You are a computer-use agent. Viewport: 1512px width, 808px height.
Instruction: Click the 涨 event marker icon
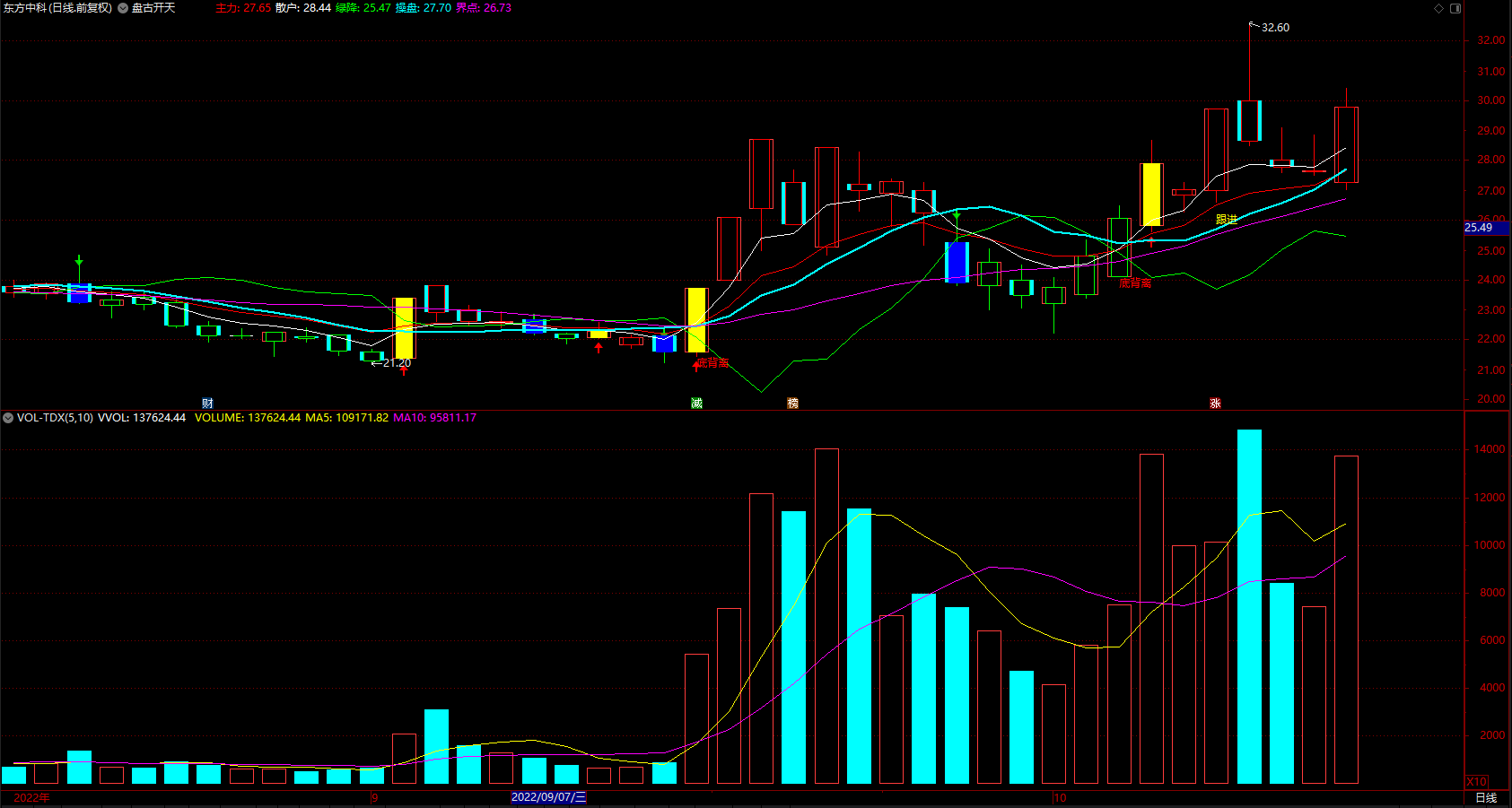tap(1215, 404)
